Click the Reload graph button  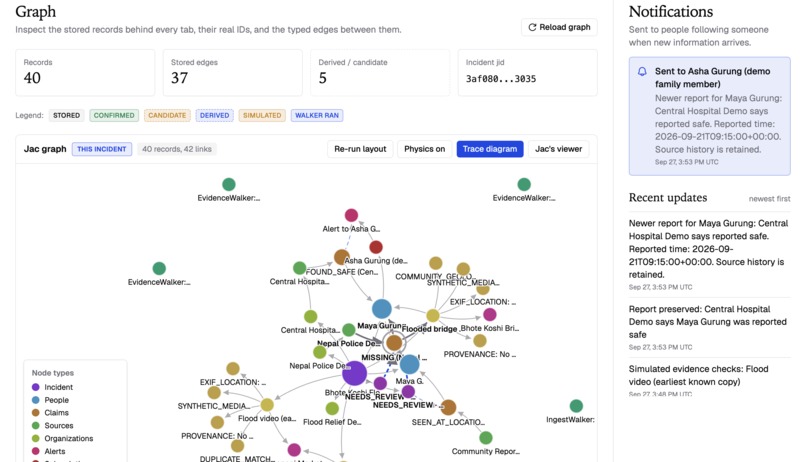(559, 27)
